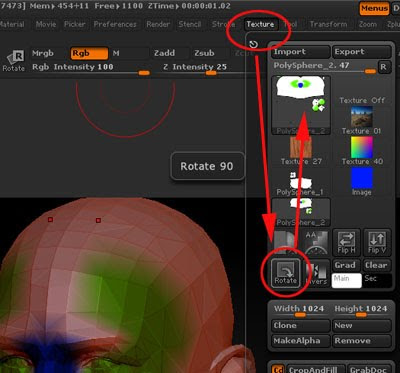Image resolution: width=400 pixels, height=373 pixels.
Task: Open the Material menu
Action: (12, 24)
